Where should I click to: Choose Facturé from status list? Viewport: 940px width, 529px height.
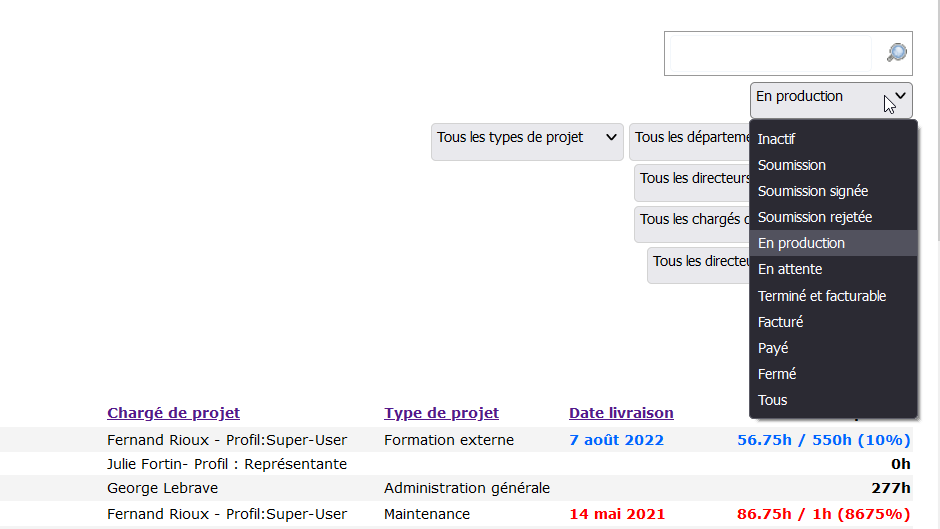coord(780,322)
